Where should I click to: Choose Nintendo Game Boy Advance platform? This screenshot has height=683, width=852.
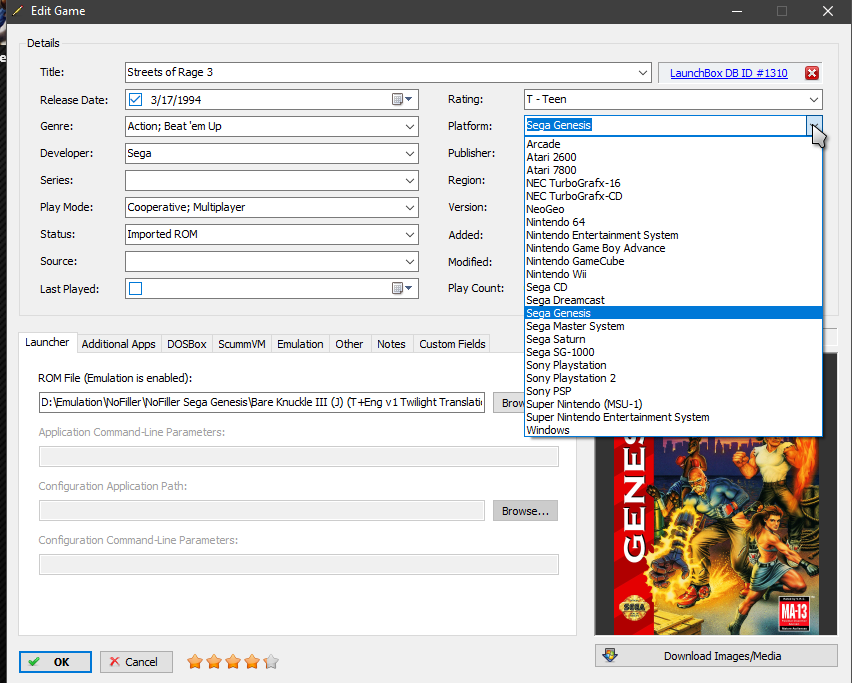click(x=673, y=248)
